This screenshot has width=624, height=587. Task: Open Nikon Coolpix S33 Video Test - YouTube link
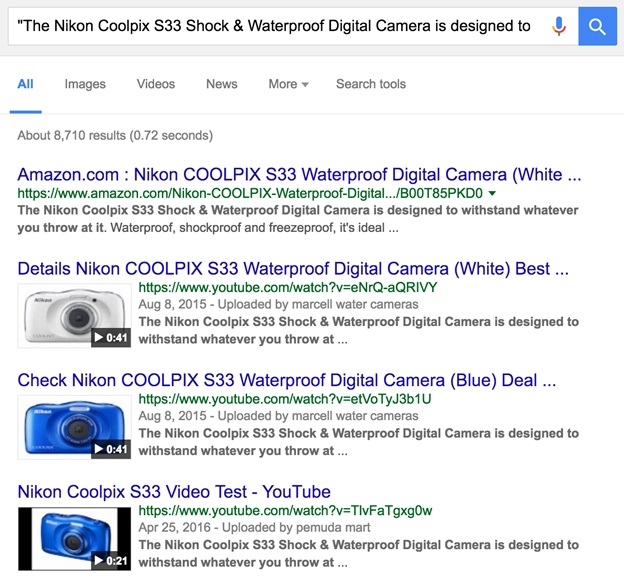pyautogui.click(x=174, y=492)
